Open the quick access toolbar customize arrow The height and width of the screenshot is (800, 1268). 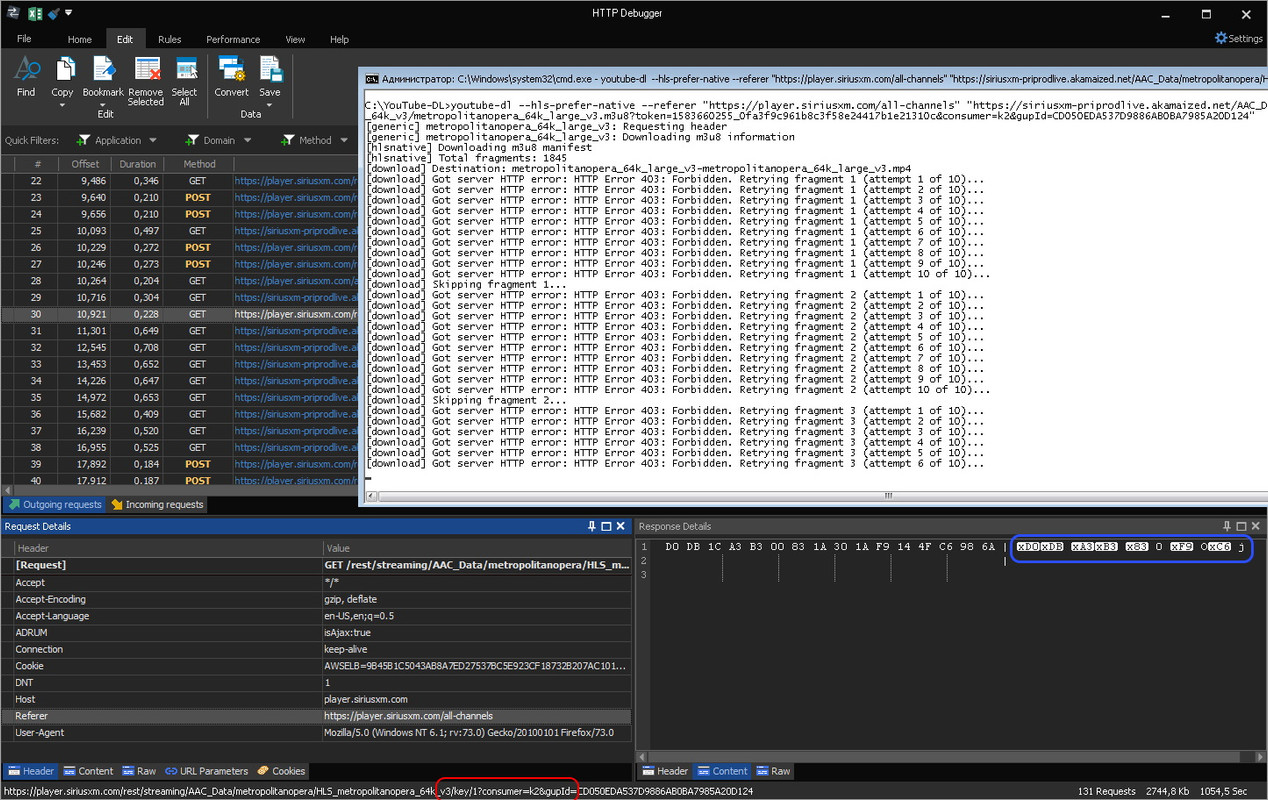(69, 14)
